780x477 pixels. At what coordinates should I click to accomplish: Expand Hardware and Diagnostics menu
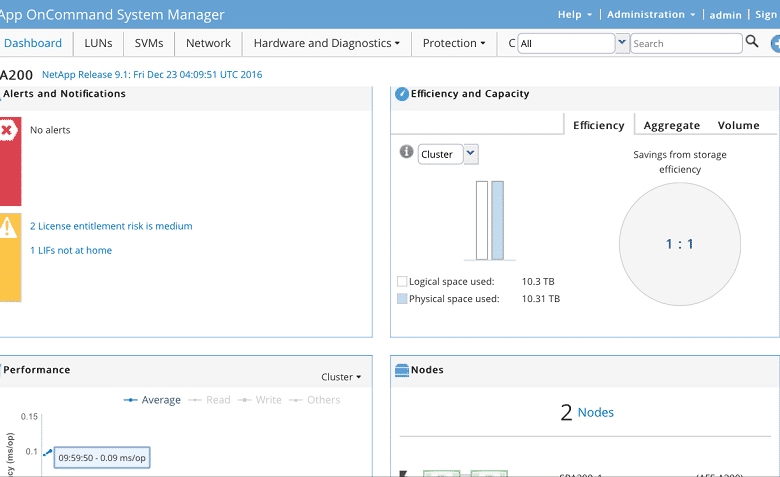(327, 43)
